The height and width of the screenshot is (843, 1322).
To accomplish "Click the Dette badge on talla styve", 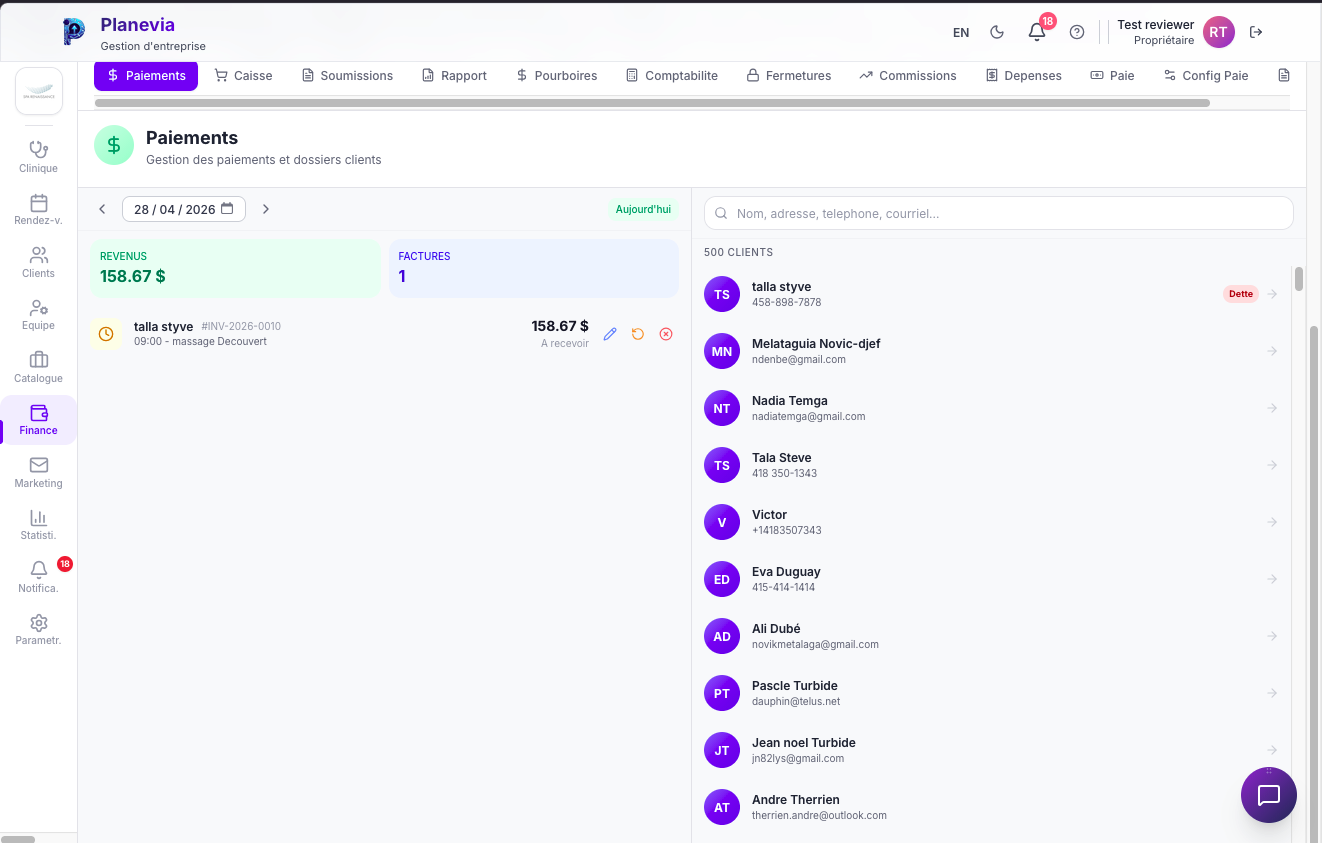I will point(1240,294).
